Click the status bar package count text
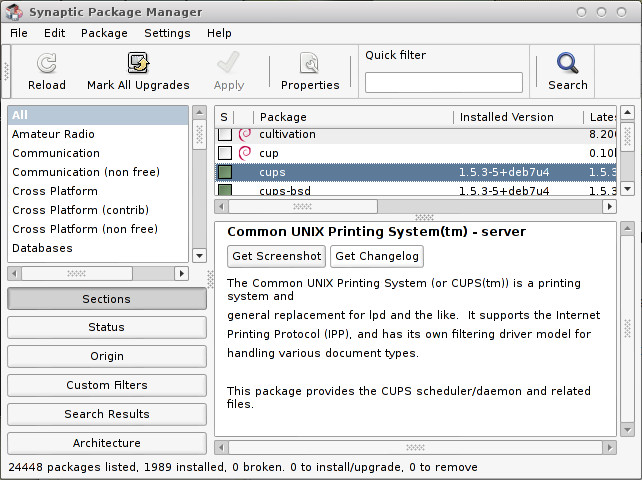642x480 pixels. coord(243,467)
